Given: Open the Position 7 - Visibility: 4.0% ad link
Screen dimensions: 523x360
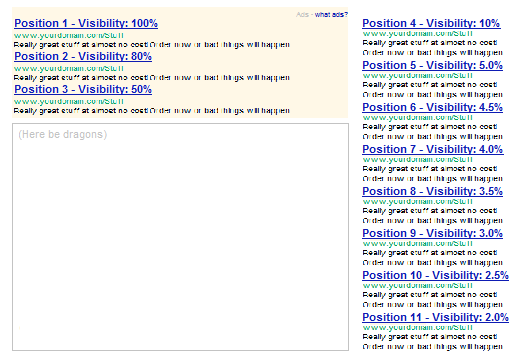Looking at the screenshot, I should click(x=433, y=149).
